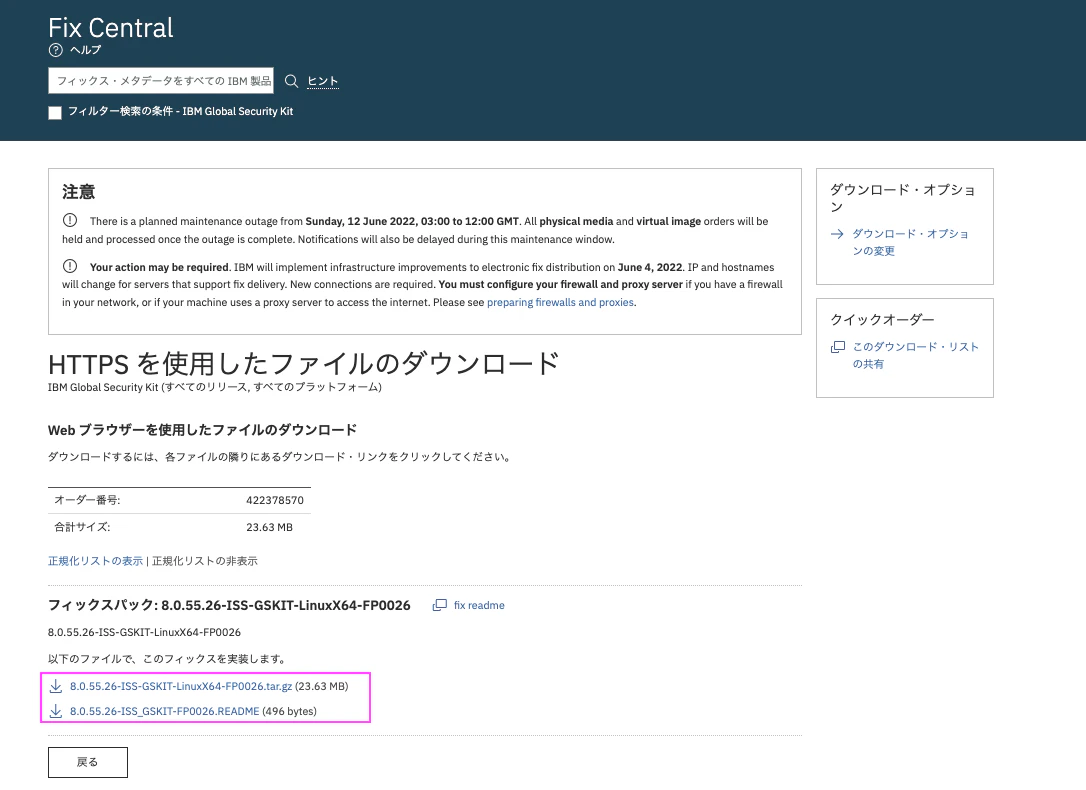Open the ヘルプ link
Image resolution: width=1086 pixels, height=790 pixels.
pyautogui.click(x=85, y=50)
